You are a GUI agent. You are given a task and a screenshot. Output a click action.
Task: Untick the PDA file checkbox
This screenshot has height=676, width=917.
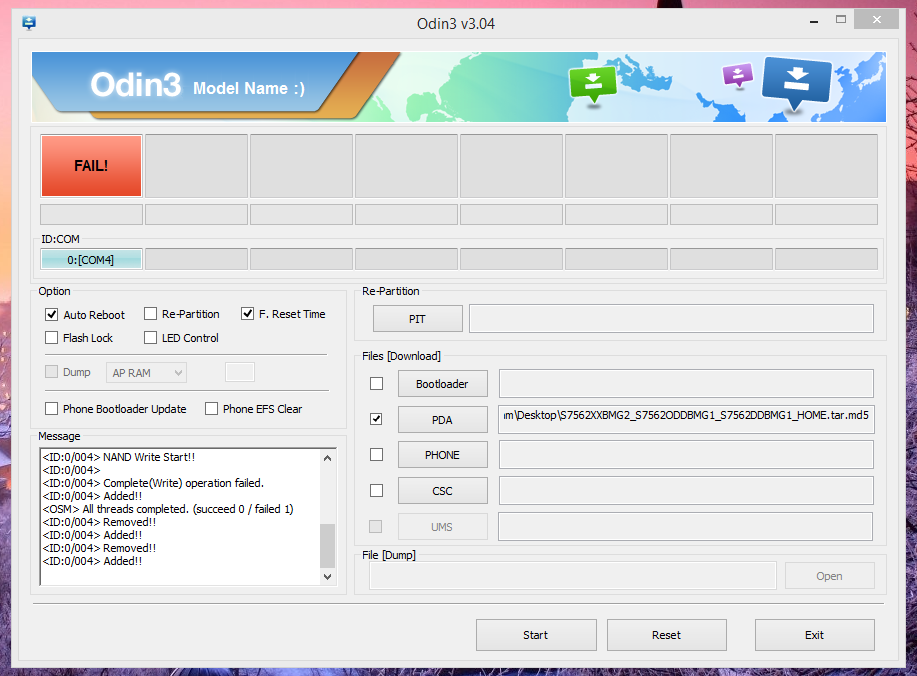(x=377, y=419)
